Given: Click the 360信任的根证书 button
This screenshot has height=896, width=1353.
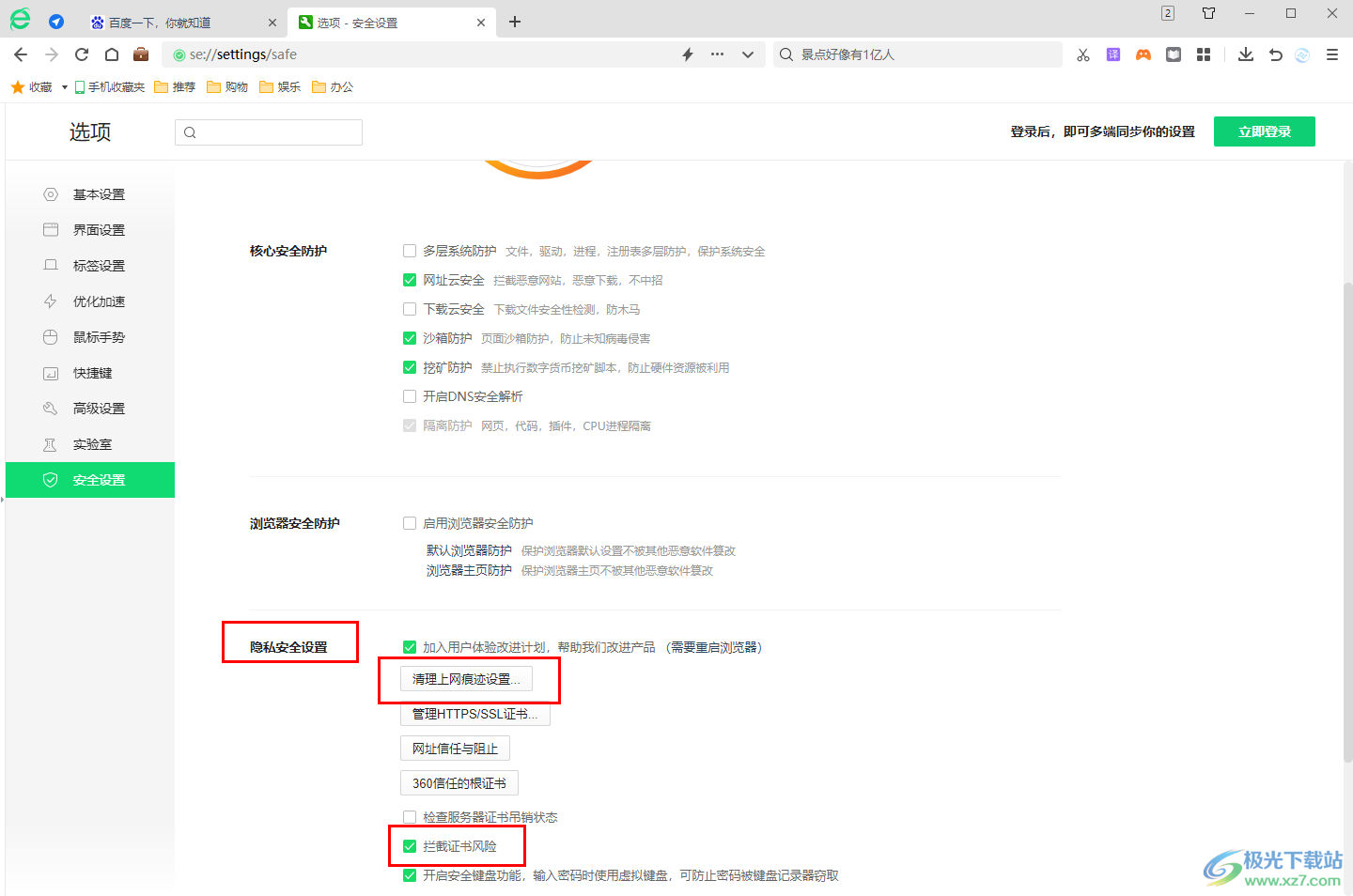Looking at the screenshot, I should click(x=459, y=783).
